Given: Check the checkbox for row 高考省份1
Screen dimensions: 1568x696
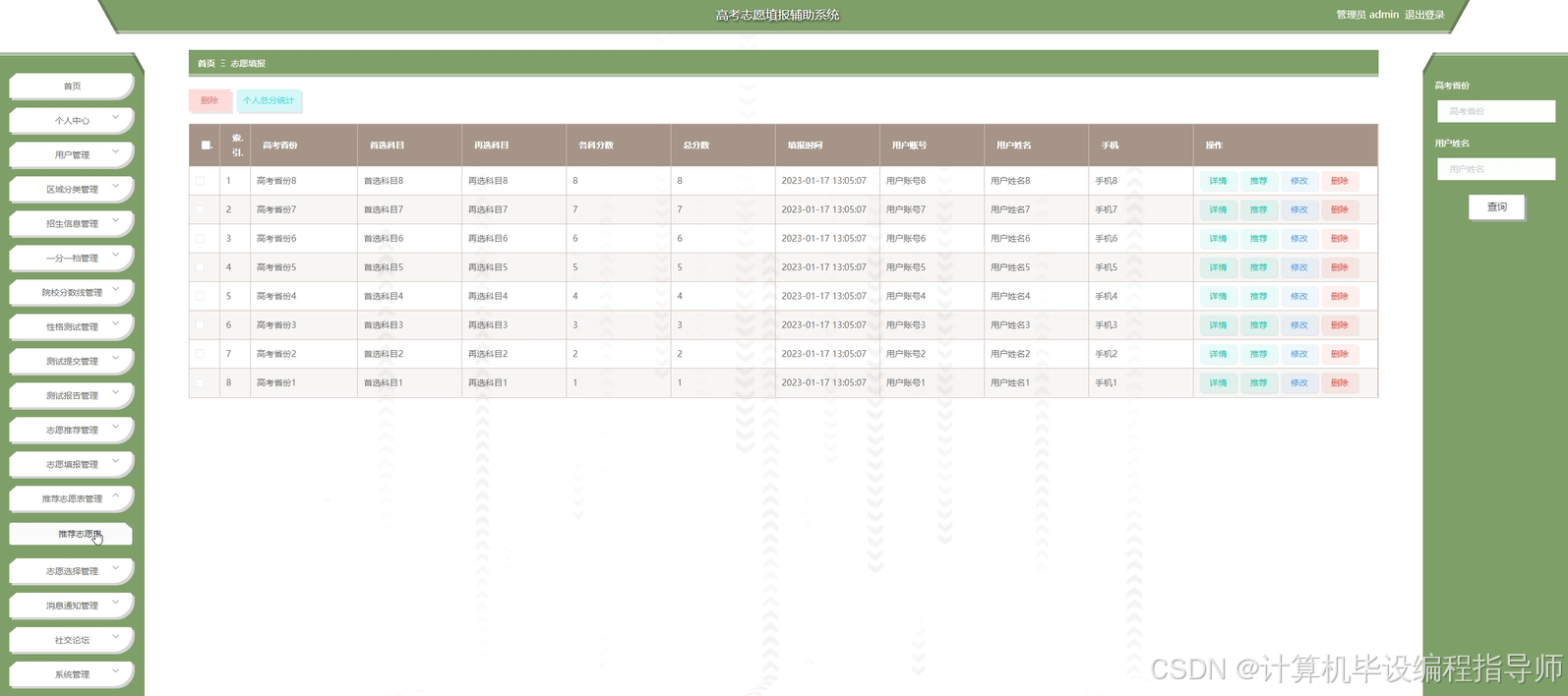Looking at the screenshot, I should tap(201, 382).
